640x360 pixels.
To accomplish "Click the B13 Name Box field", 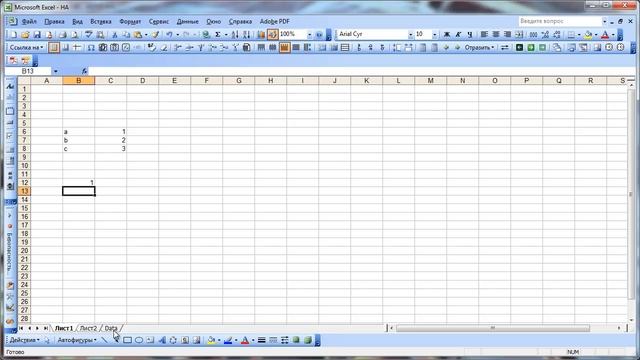I will pyautogui.click(x=28, y=71).
